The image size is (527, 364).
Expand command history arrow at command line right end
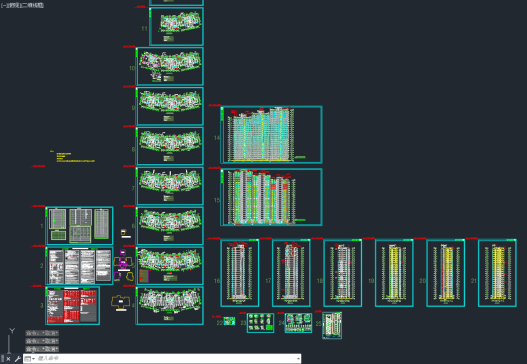(298, 359)
